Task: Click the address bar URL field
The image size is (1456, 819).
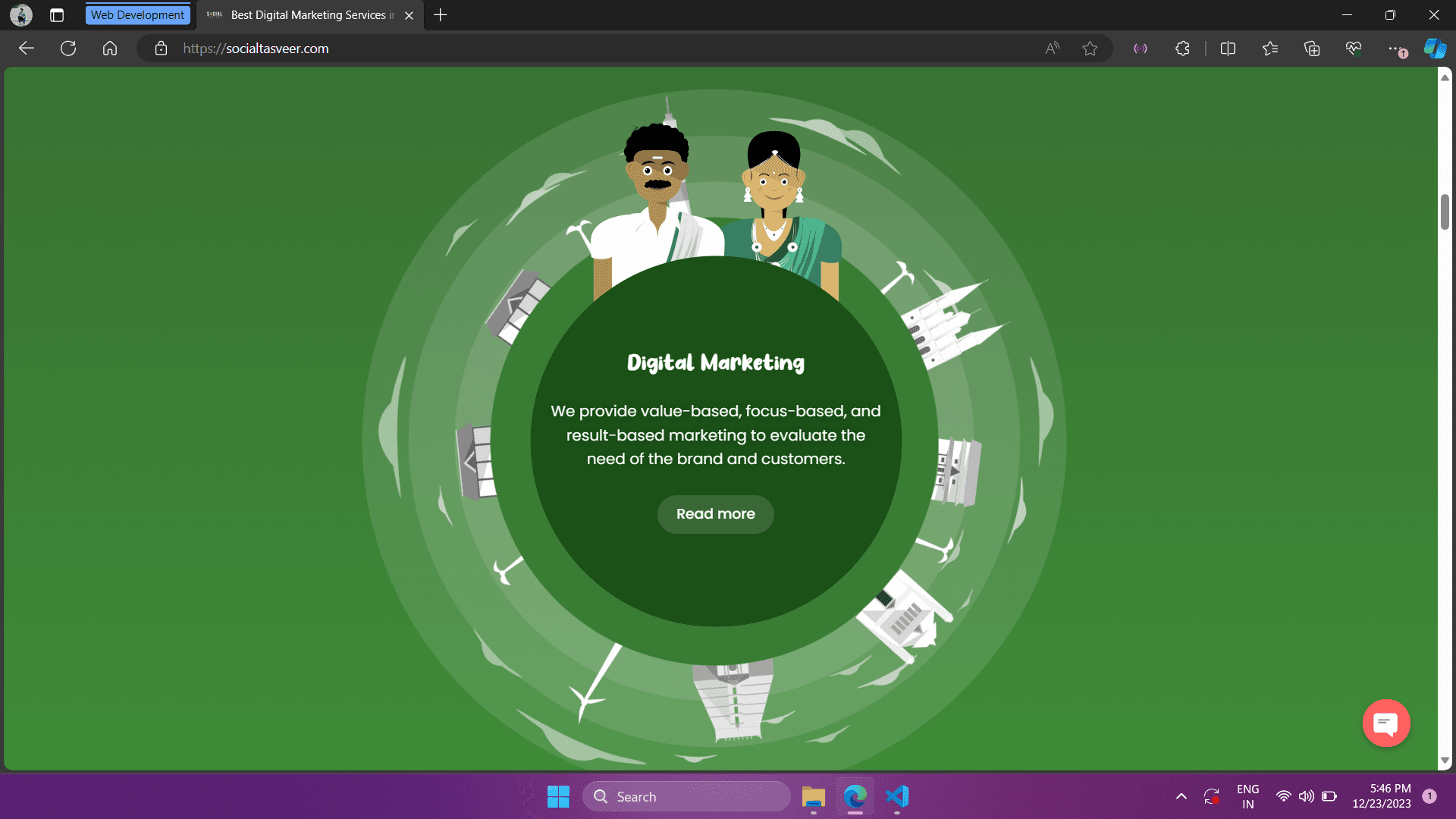Action: (x=531, y=49)
